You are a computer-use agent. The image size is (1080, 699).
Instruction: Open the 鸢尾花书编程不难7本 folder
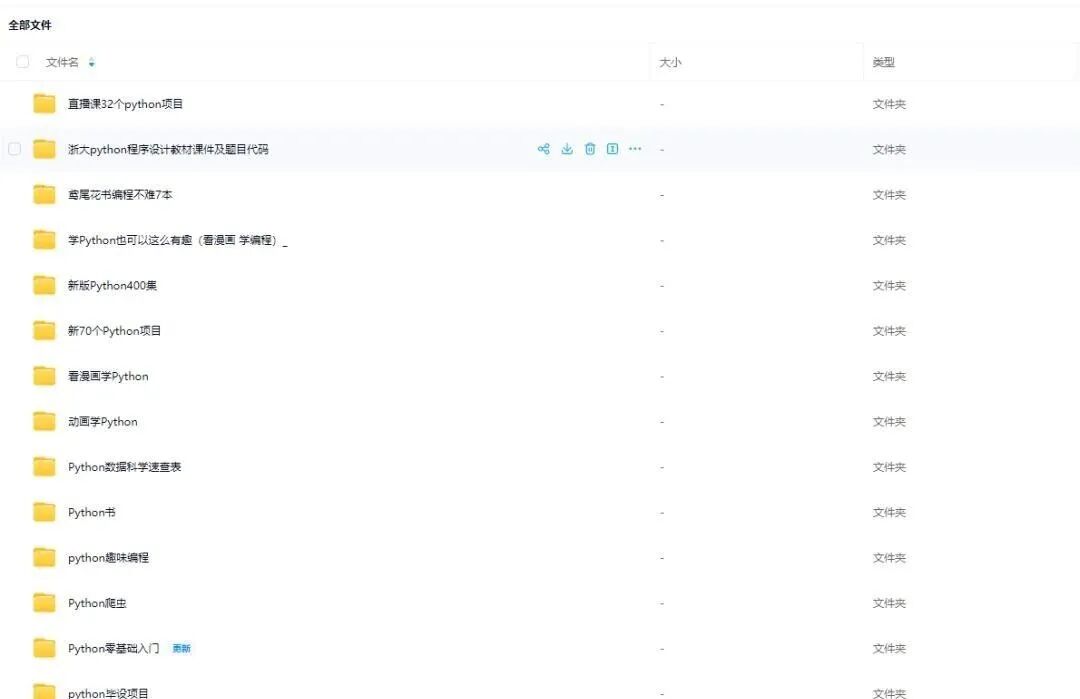point(120,195)
